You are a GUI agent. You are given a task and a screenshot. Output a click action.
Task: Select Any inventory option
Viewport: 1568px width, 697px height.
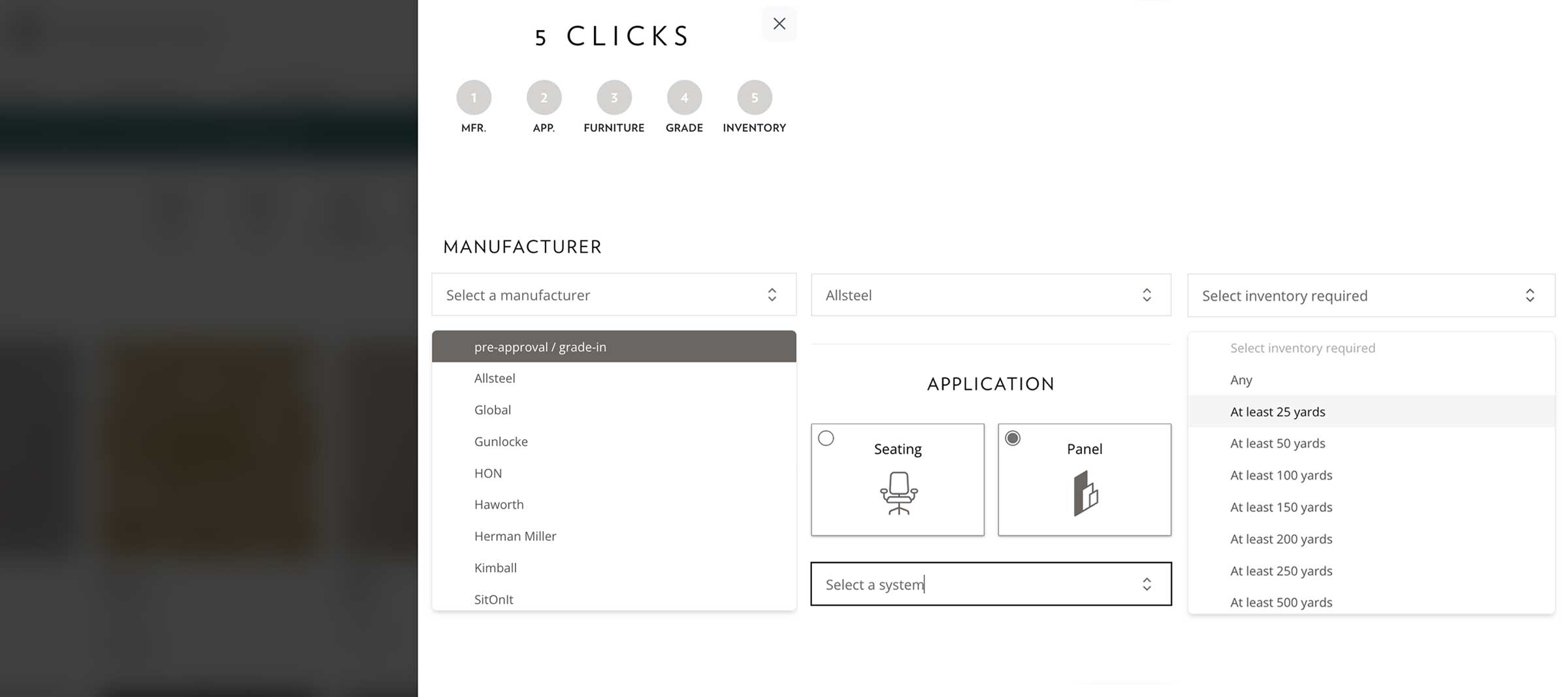[x=1241, y=380]
